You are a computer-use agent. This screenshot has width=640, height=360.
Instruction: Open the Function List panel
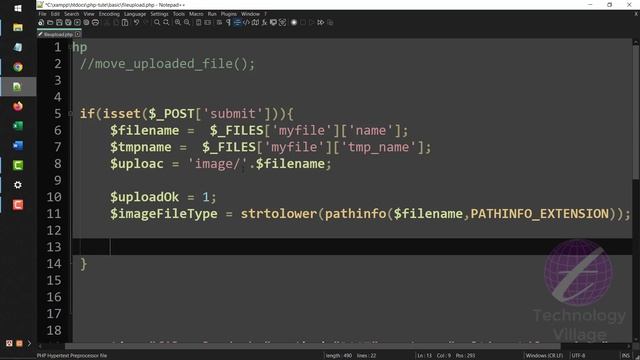(x=264, y=22)
